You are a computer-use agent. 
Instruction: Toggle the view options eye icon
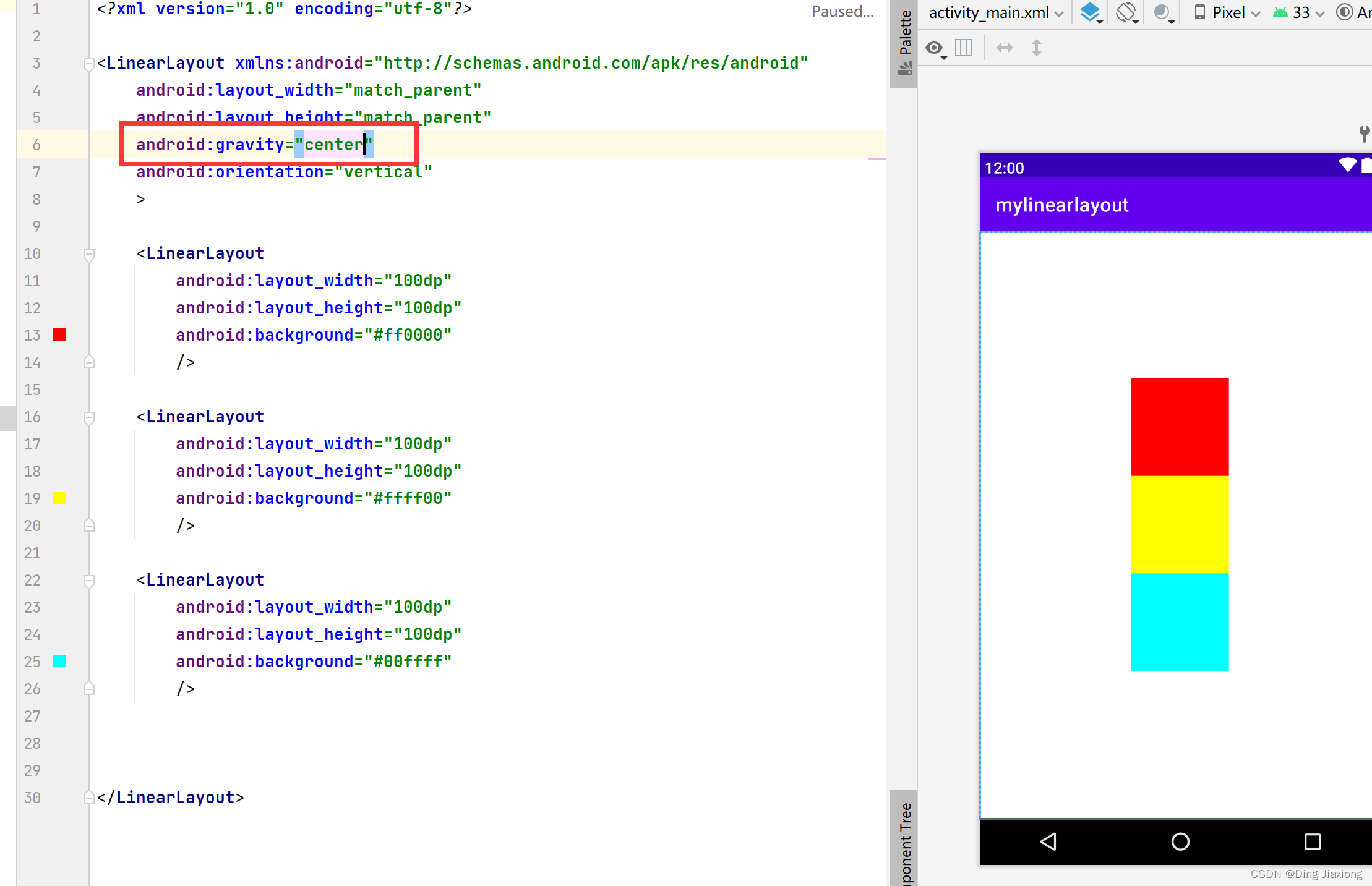coord(935,48)
